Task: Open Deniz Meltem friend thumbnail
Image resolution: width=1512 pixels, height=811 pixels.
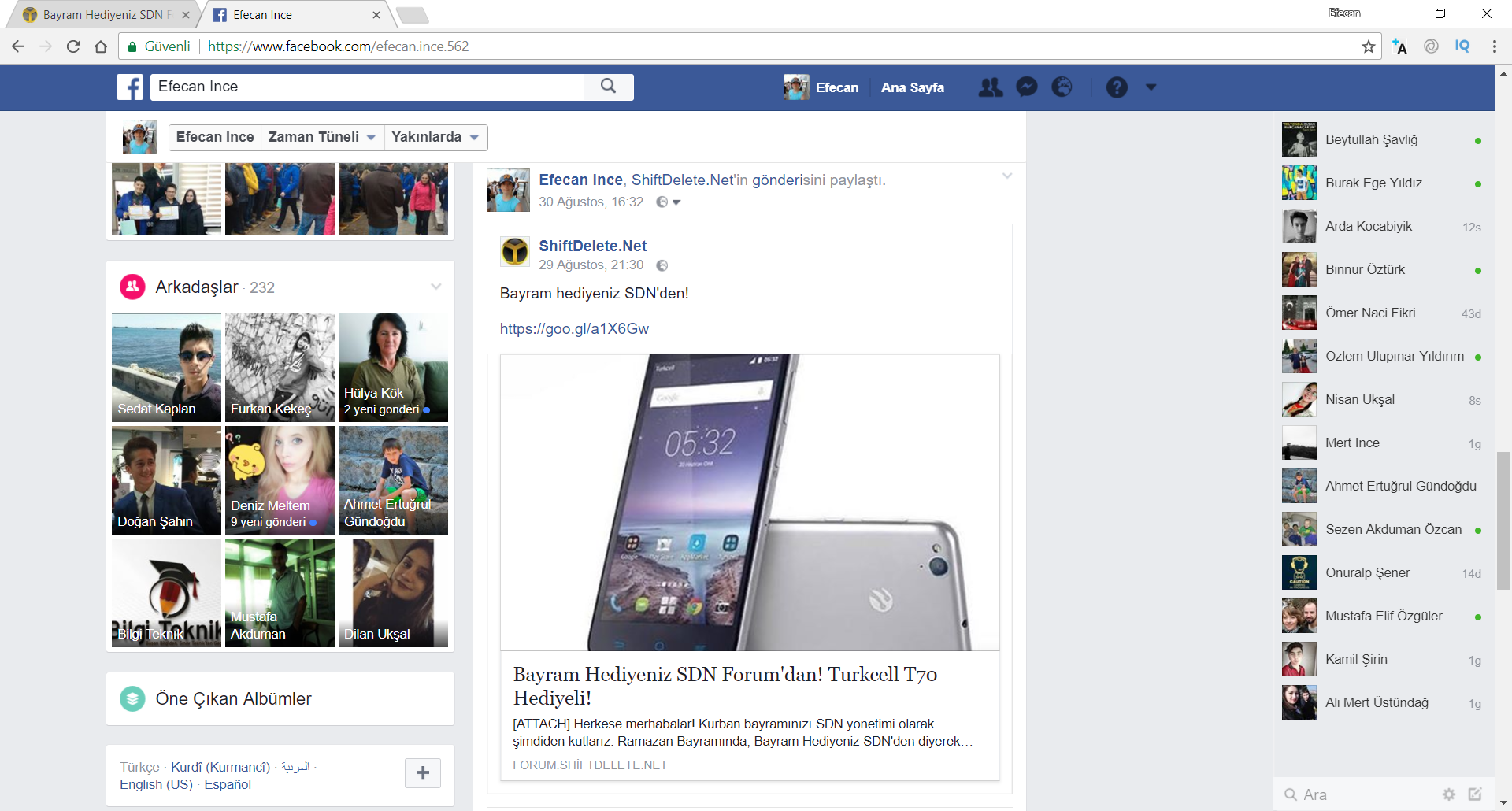Action: pyautogui.click(x=280, y=480)
